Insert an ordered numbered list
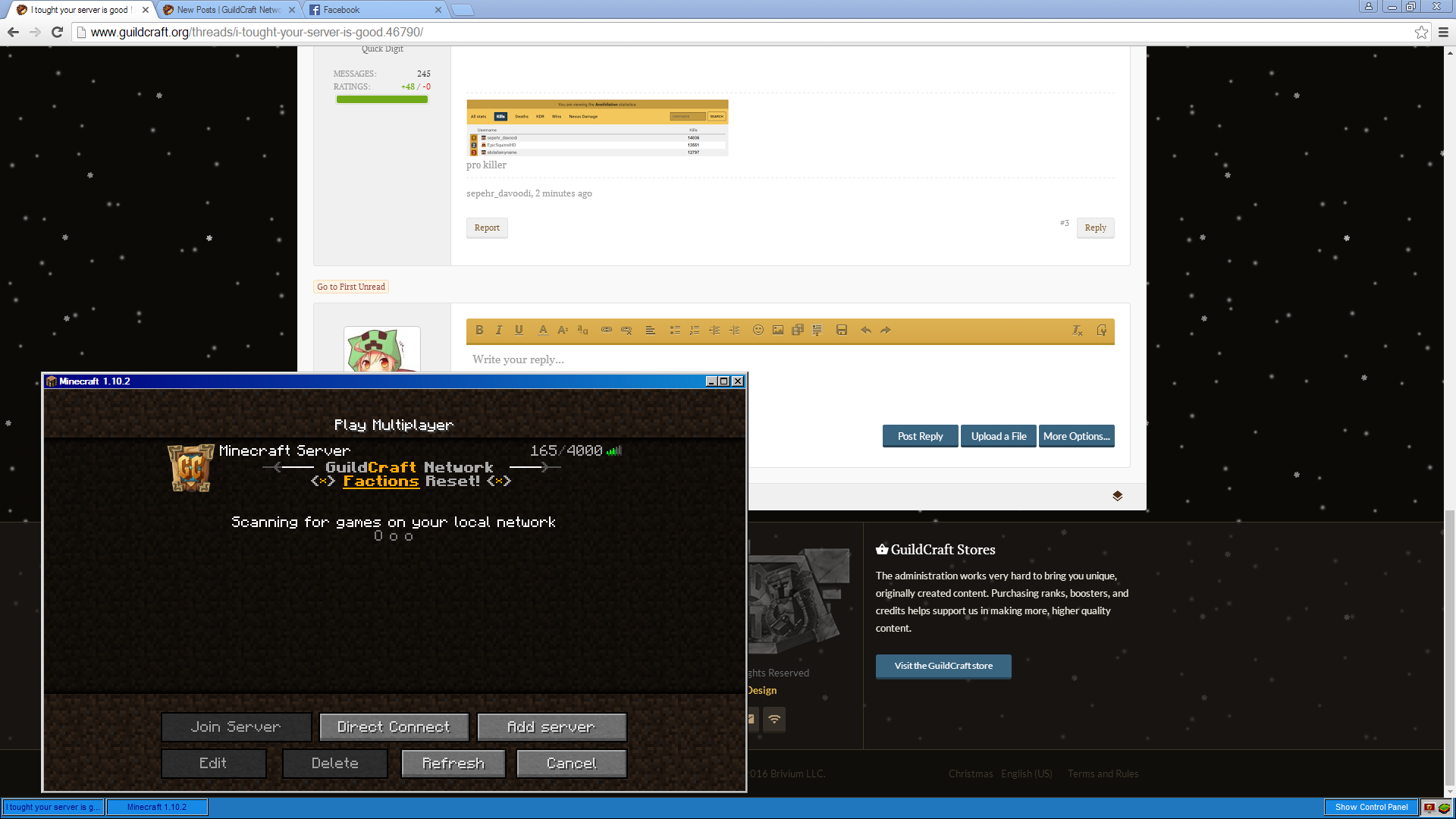1456x819 pixels. 695,330
